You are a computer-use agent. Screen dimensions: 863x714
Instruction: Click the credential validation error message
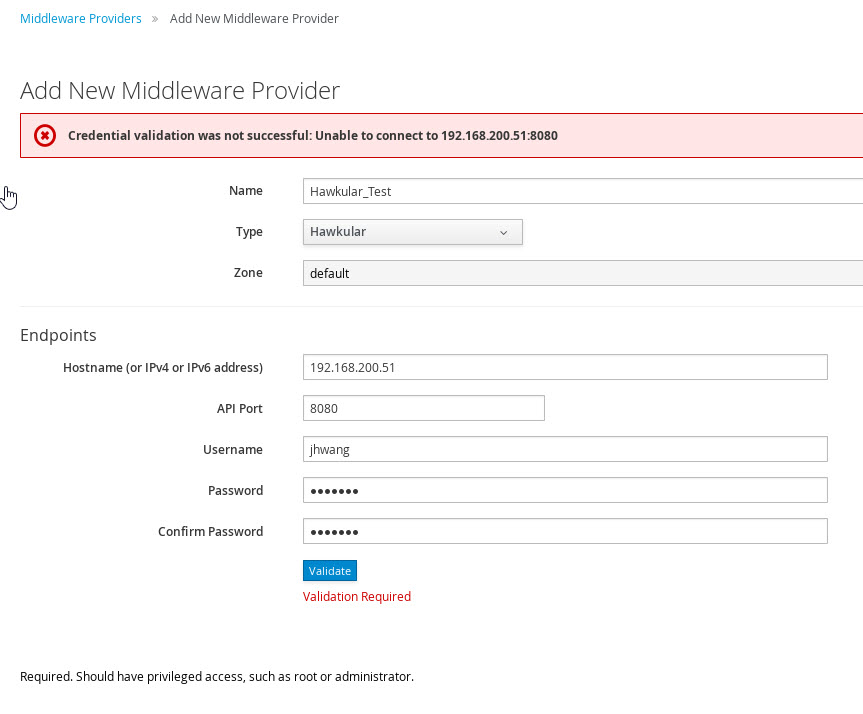point(312,136)
